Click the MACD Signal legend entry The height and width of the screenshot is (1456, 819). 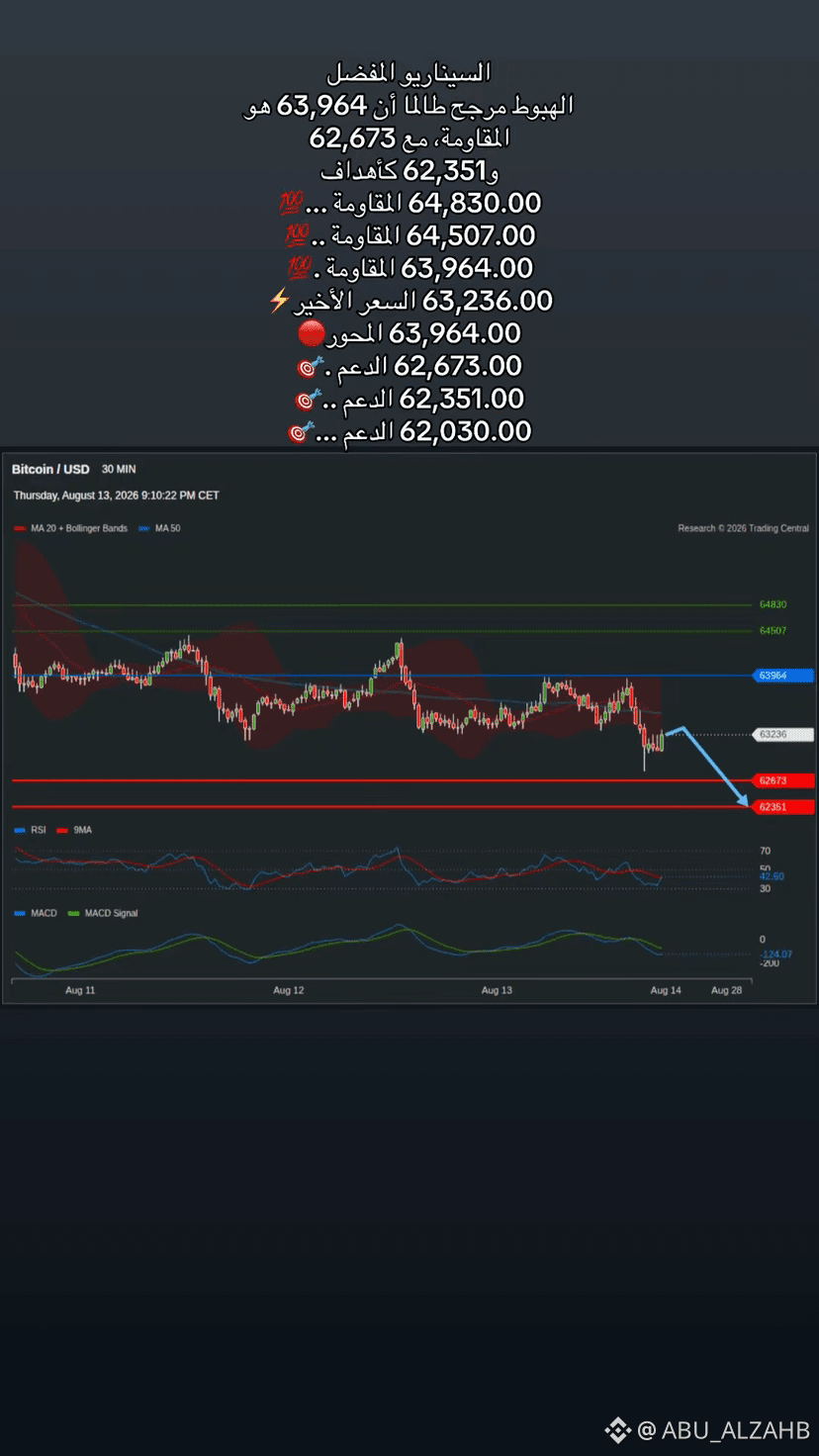103,913
